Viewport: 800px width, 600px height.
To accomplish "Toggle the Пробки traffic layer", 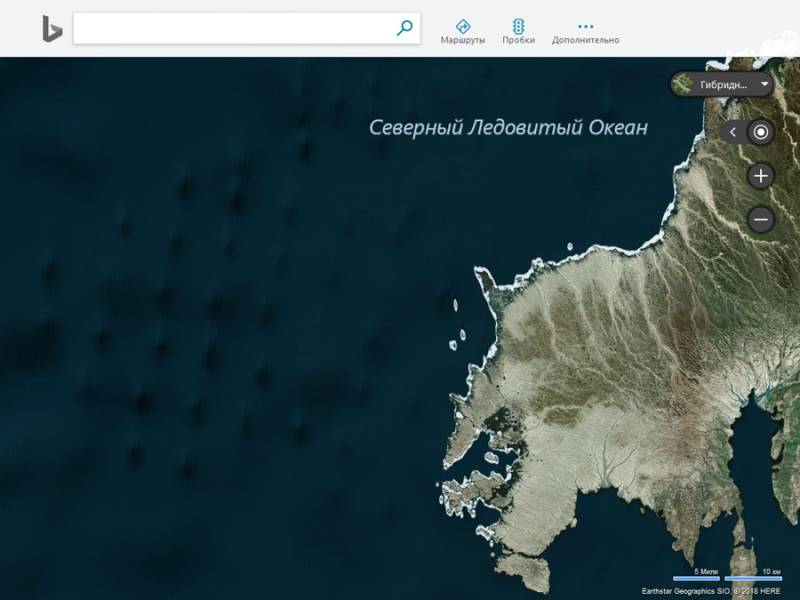I will point(518,26).
